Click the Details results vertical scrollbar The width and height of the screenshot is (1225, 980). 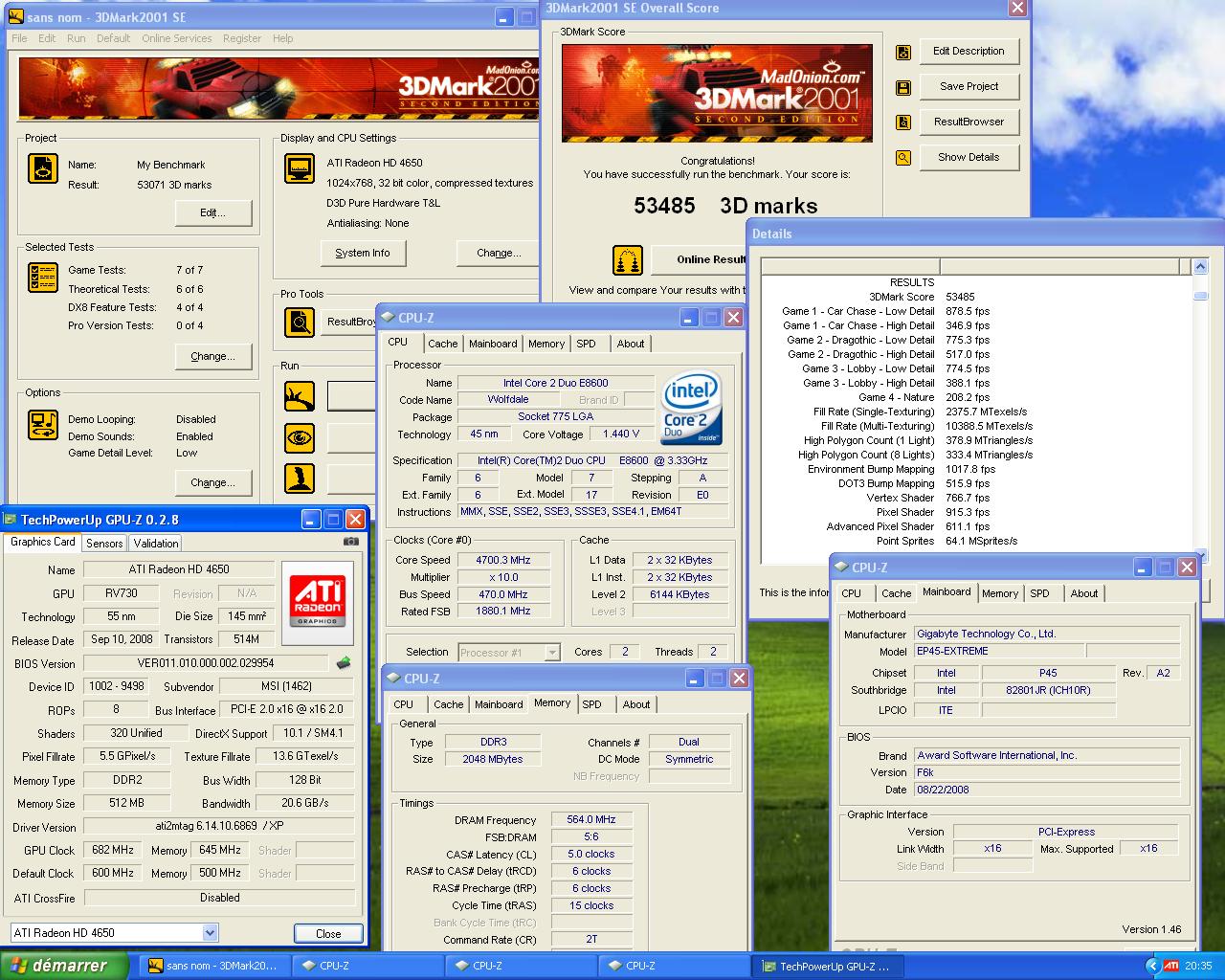point(1201,412)
